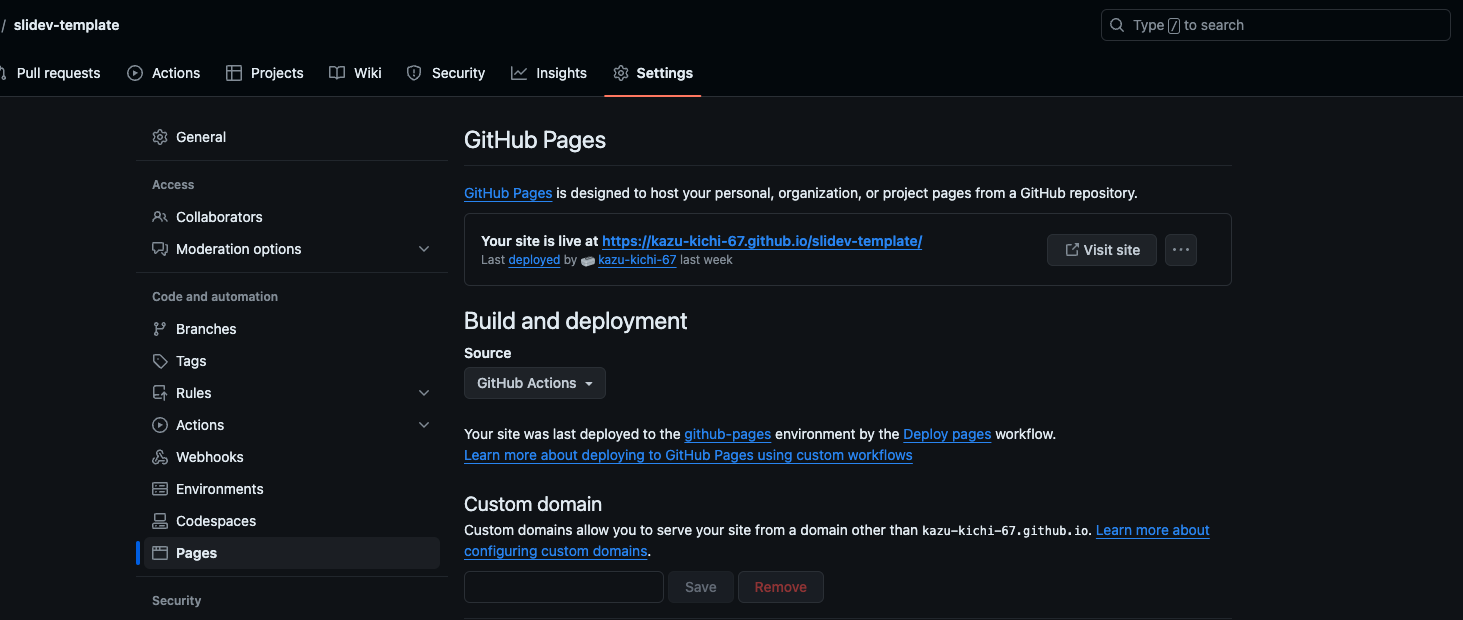
Task: Focus the custom domain input field
Action: click(564, 587)
